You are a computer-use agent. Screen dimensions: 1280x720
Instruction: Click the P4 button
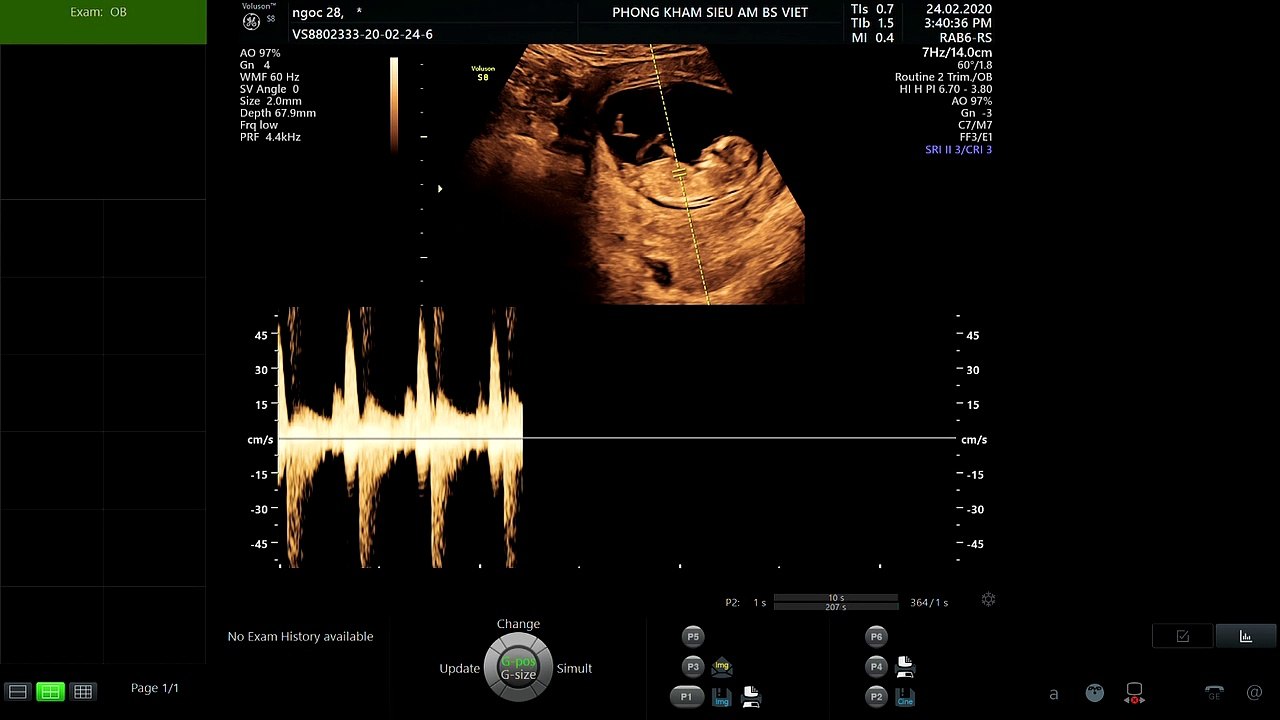(876, 666)
